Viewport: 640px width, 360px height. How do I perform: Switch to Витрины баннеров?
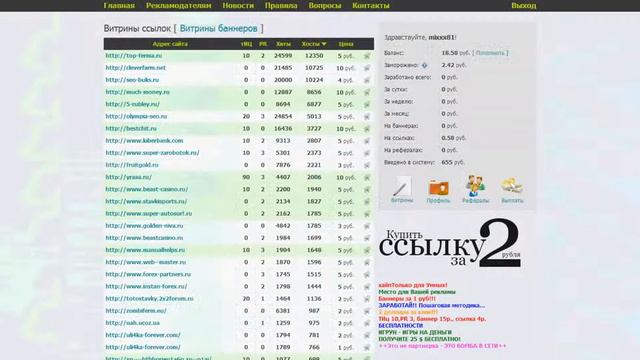[218, 29]
